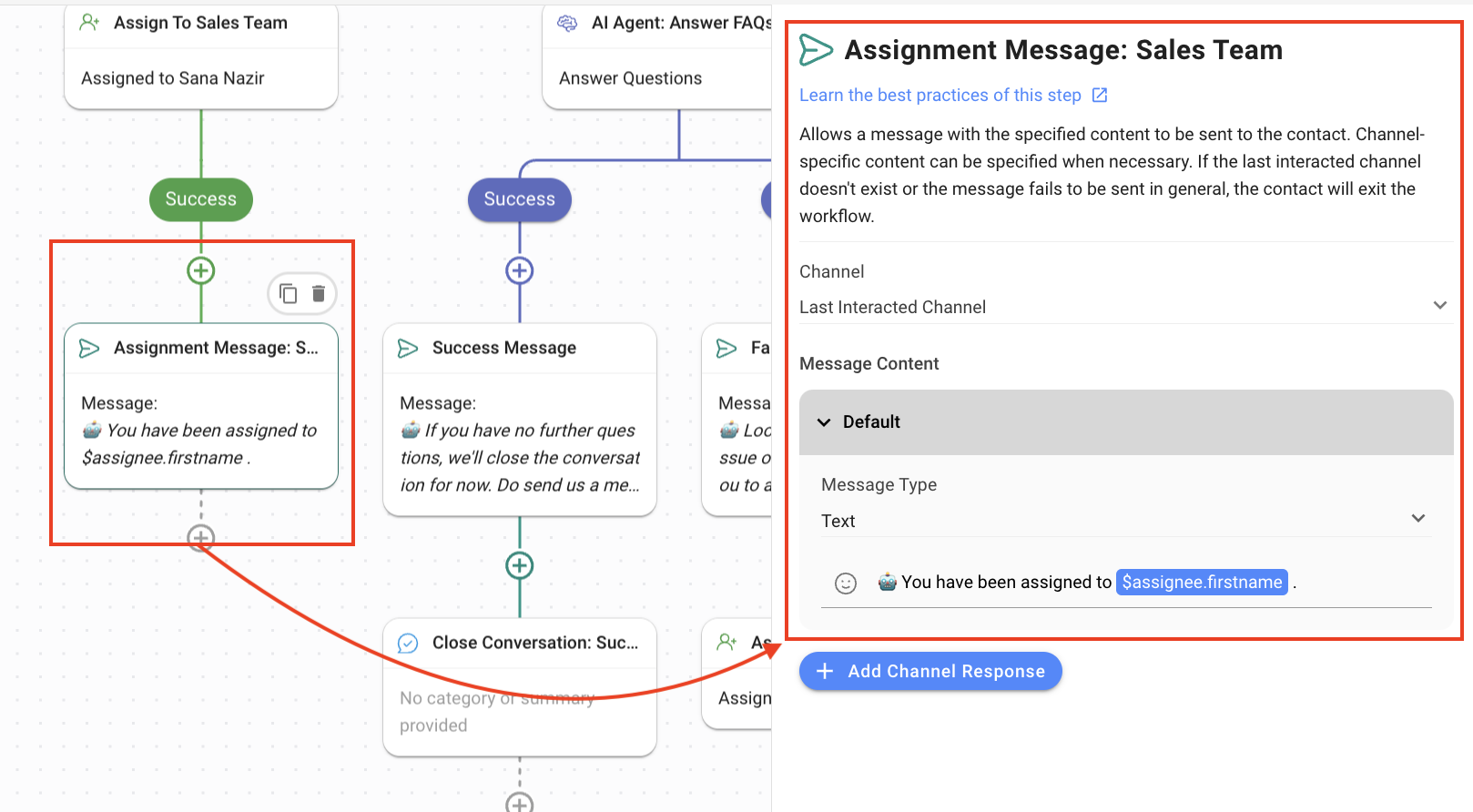Open Learn the best practices link
Screen dimensions: 1473x812
(x=940, y=96)
